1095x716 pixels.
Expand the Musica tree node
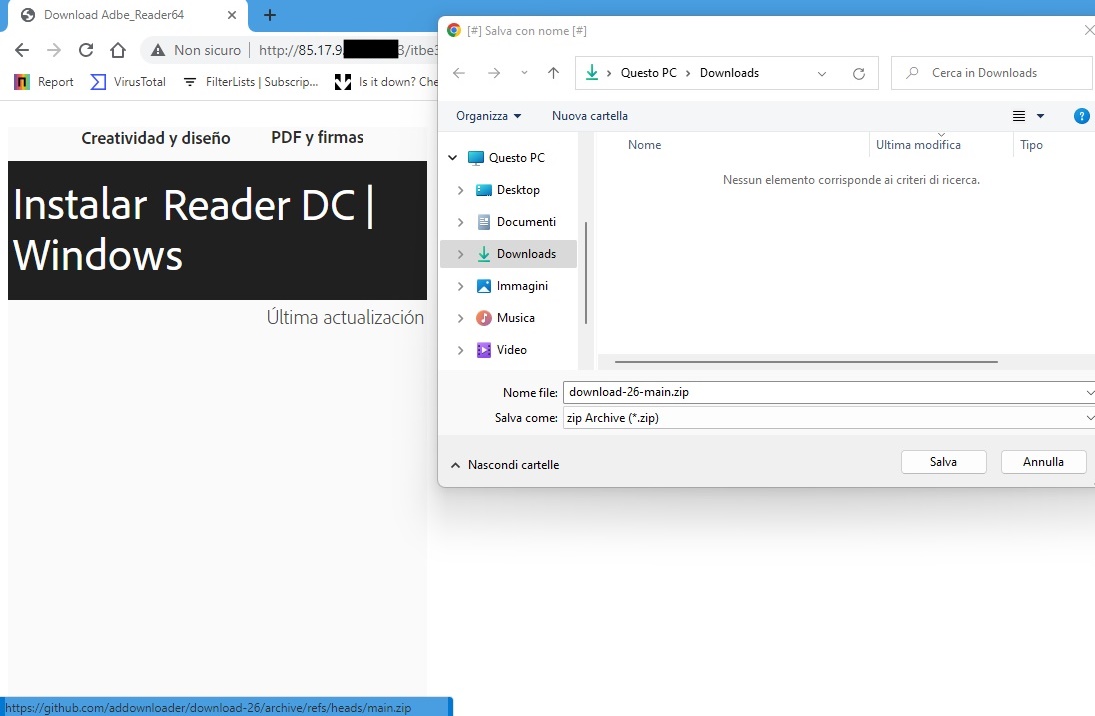click(x=460, y=318)
